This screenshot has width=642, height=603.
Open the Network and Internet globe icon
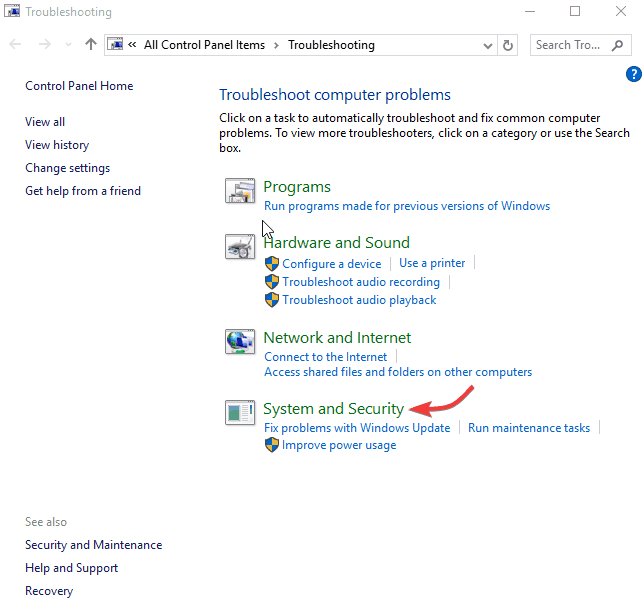click(240, 342)
